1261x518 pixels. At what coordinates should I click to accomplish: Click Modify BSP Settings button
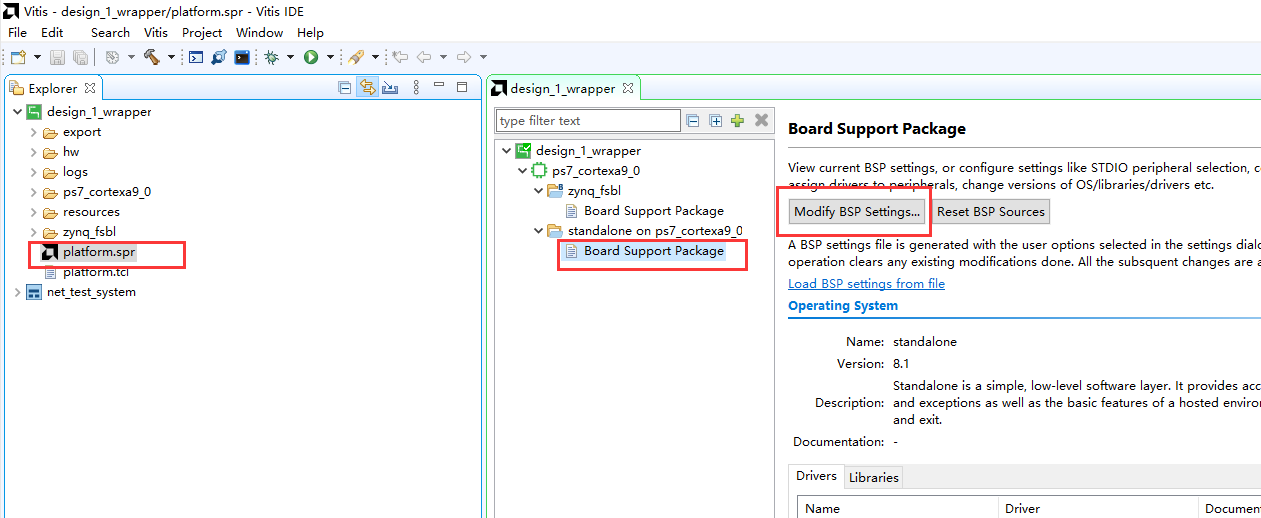pyautogui.click(x=857, y=211)
